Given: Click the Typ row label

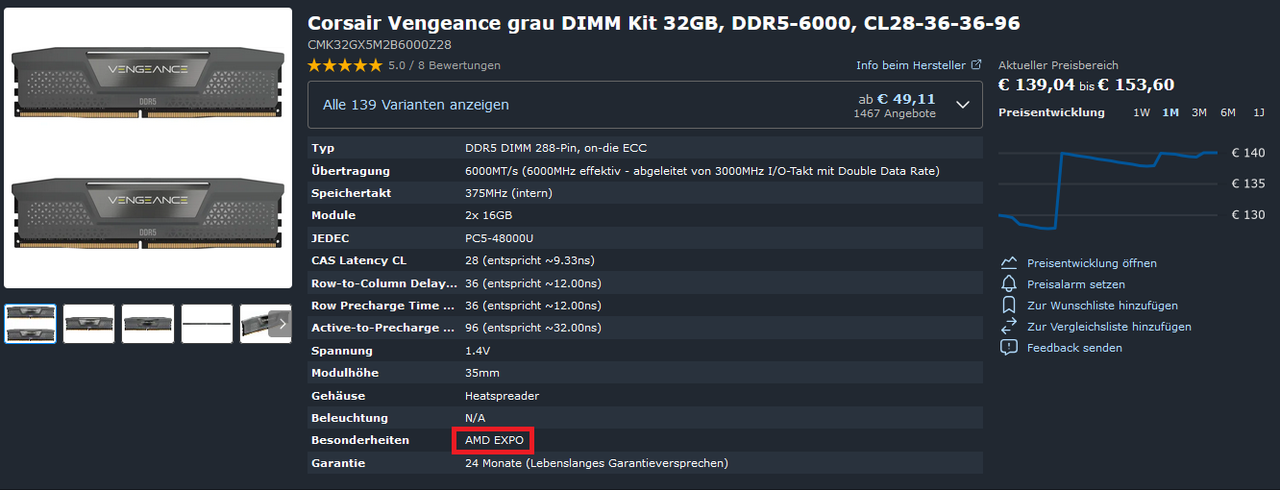Looking at the screenshot, I should (x=323, y=148).
